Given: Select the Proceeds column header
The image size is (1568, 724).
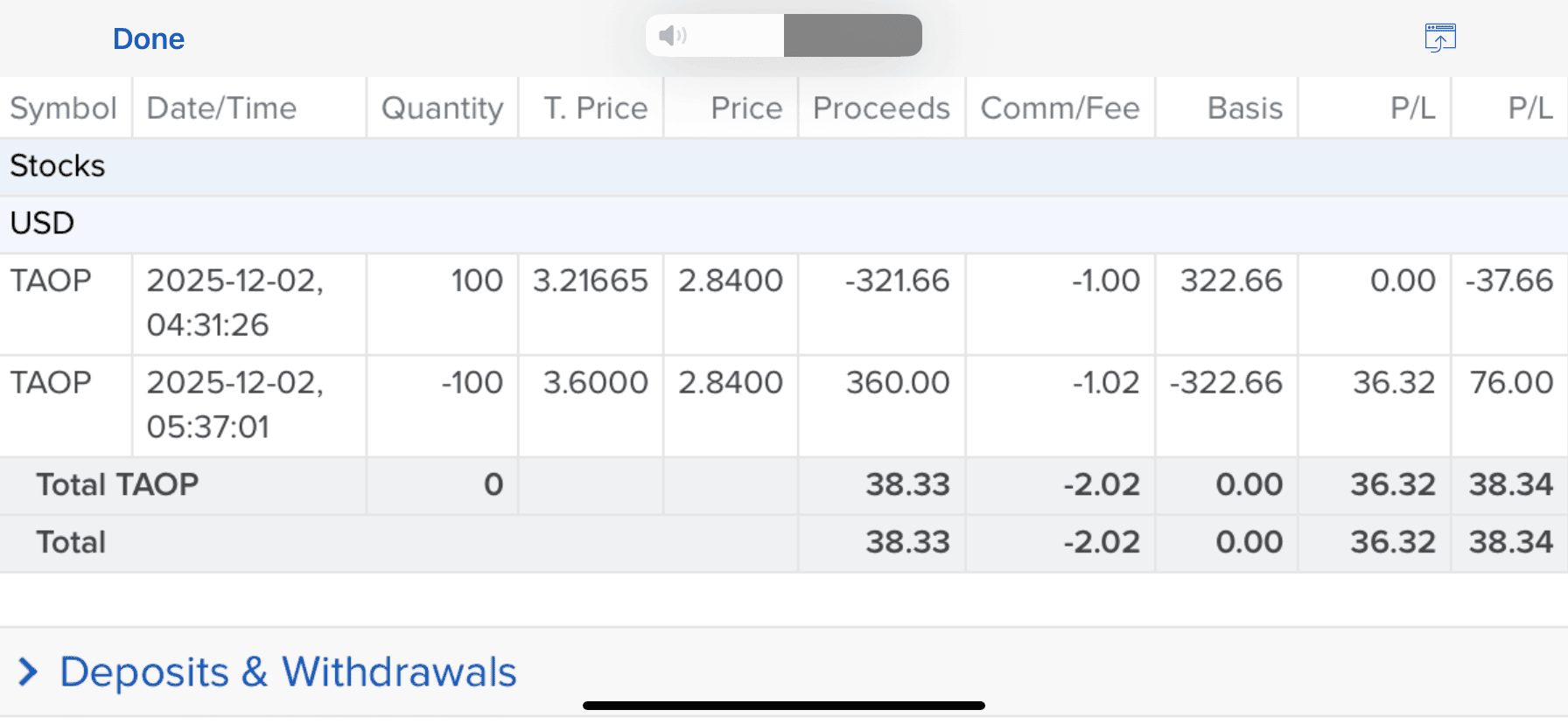Looking at the screenshot, I should point(881,108).
